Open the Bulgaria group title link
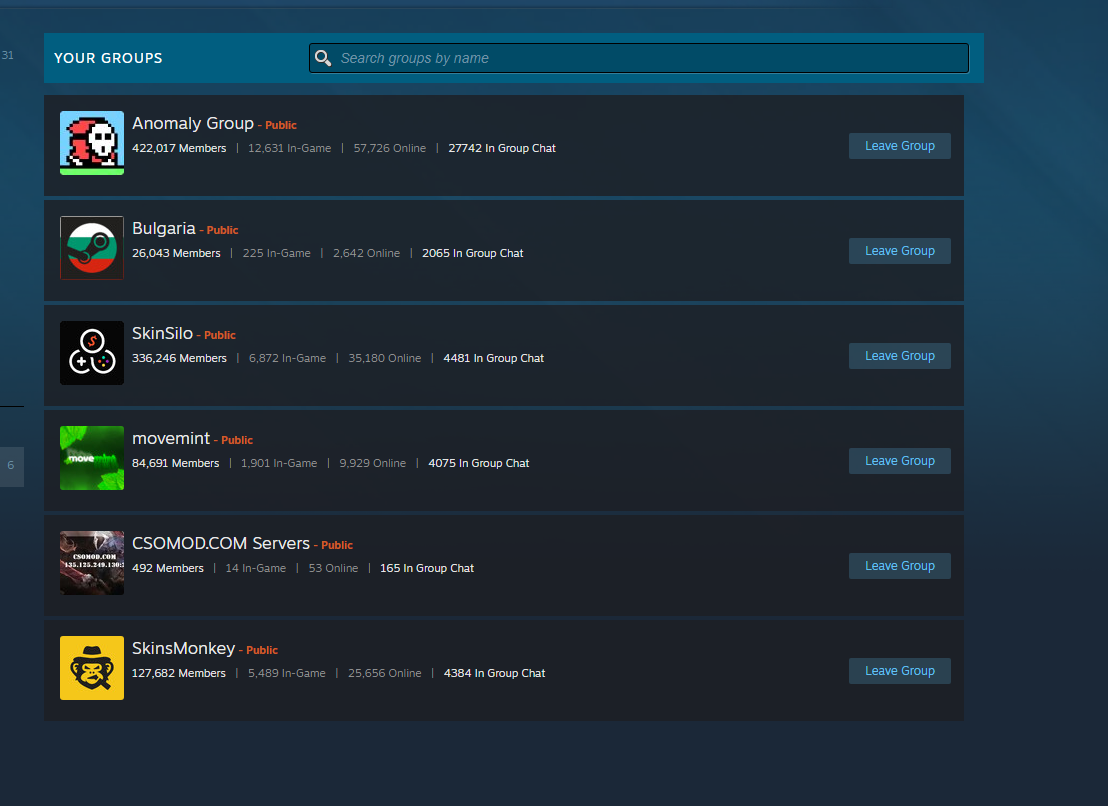 coord(164,229)
